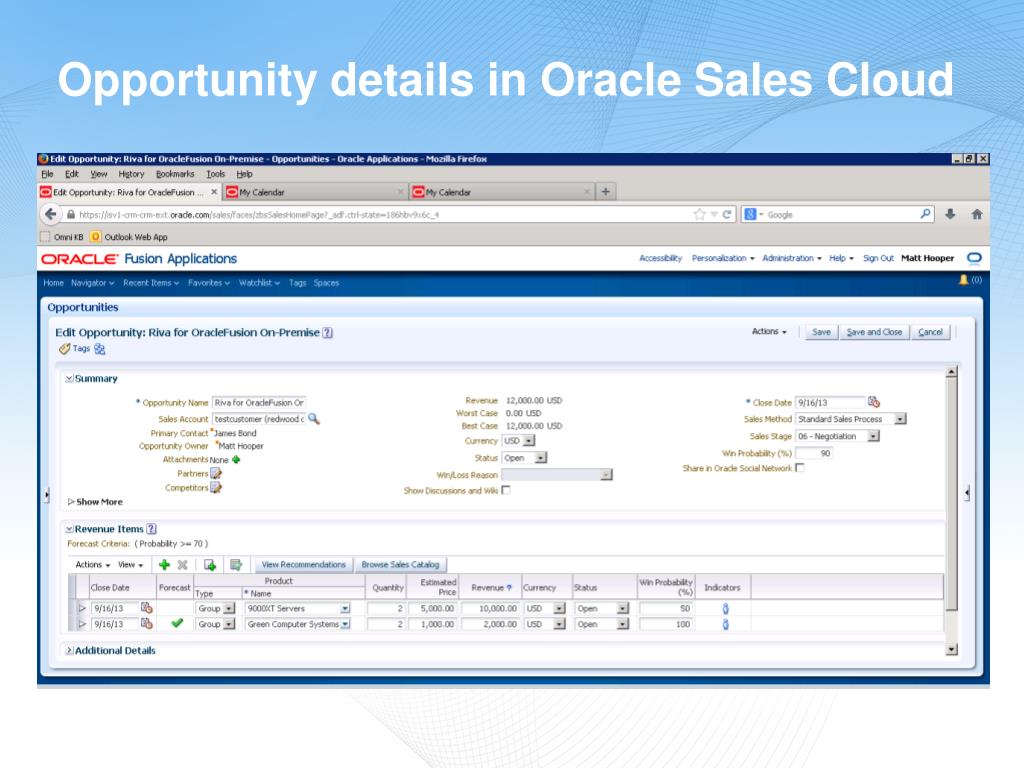
Task: Click the Tags label icon
Action: point(65,349)
